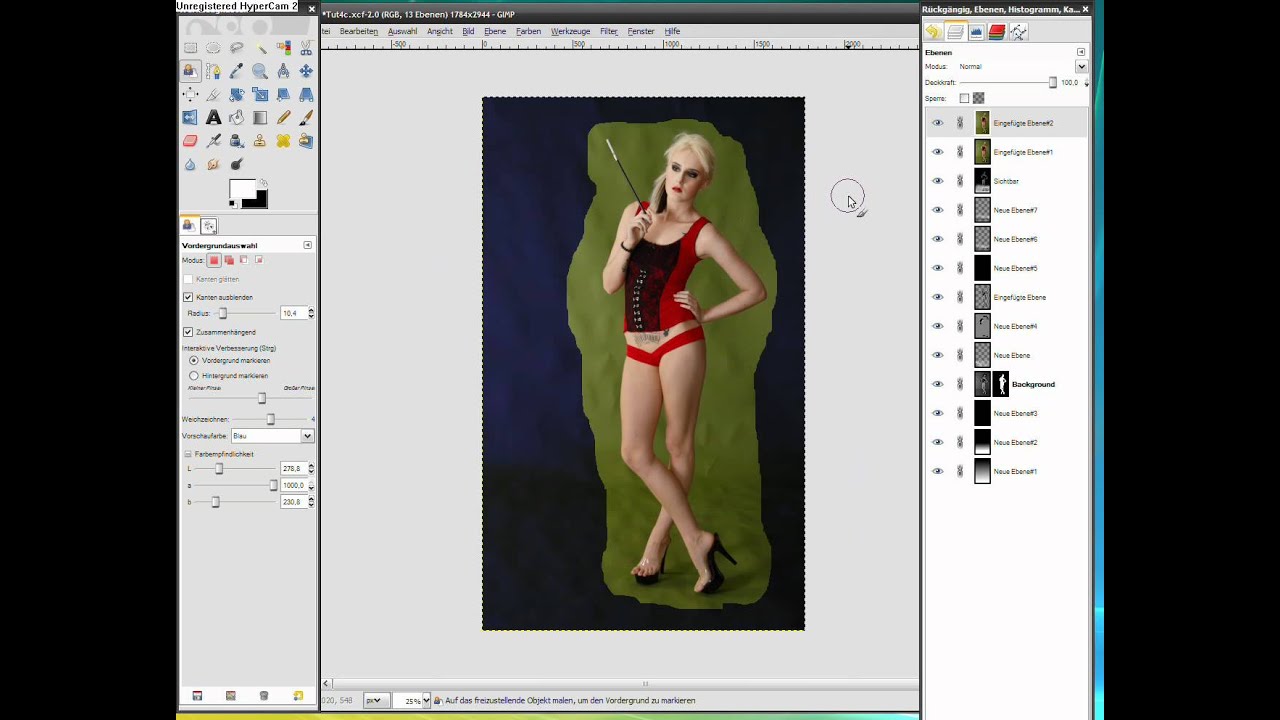Enable the Sperre pixel lock checkbox
Screen dimensions: 1280x720
(964, 98)
